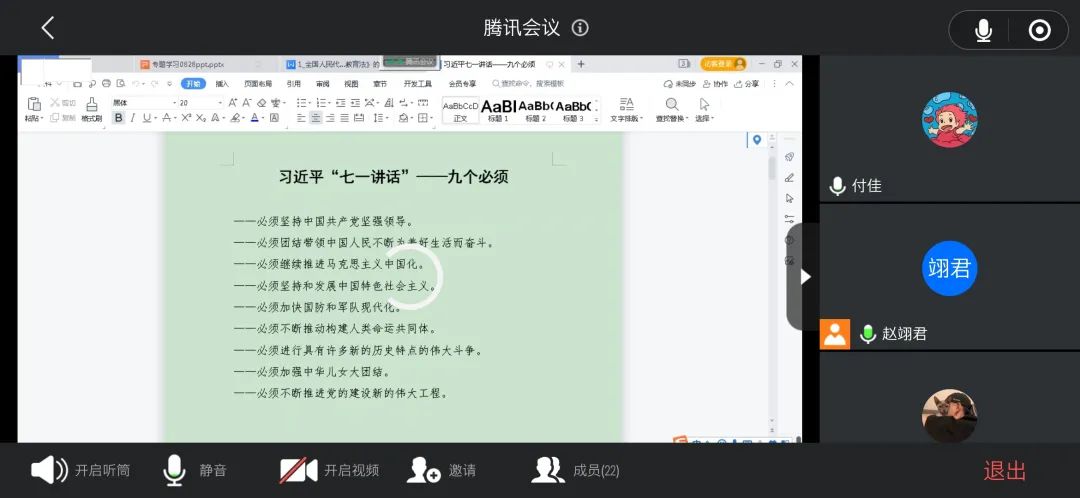Viewport: 1080px width, 498px height.
Task: Leave the meeting with 退出
Action: (x=1004, y=470)
